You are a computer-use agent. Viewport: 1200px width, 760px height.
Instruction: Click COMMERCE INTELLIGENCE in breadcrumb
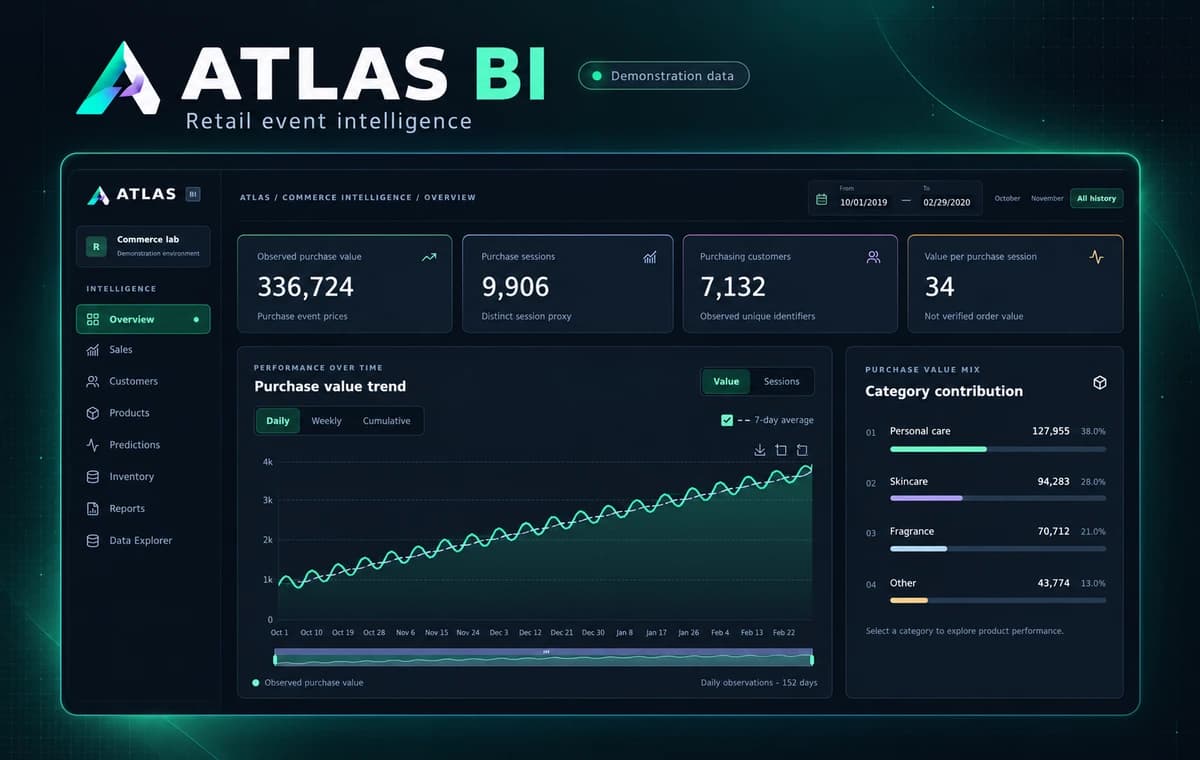click(349, 198)
